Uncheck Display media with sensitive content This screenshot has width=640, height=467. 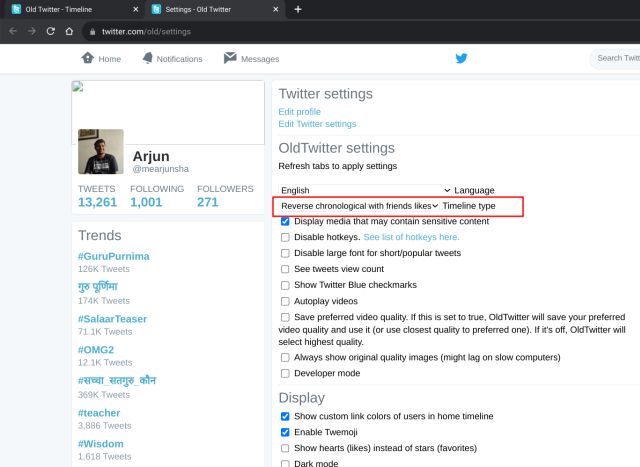285,221
